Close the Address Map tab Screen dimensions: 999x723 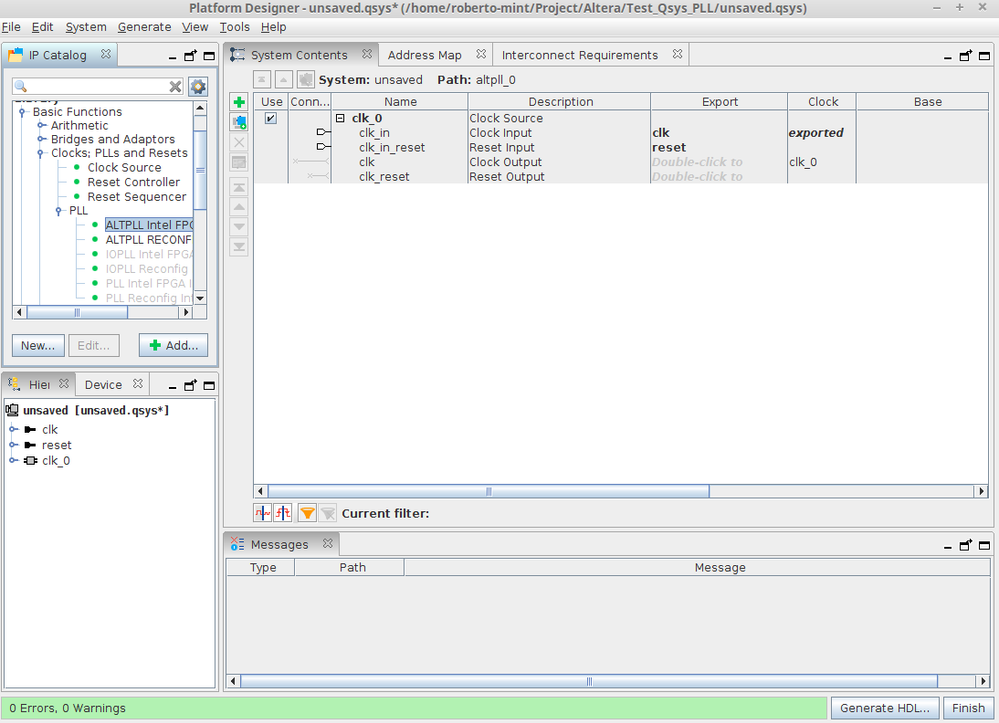481,54
